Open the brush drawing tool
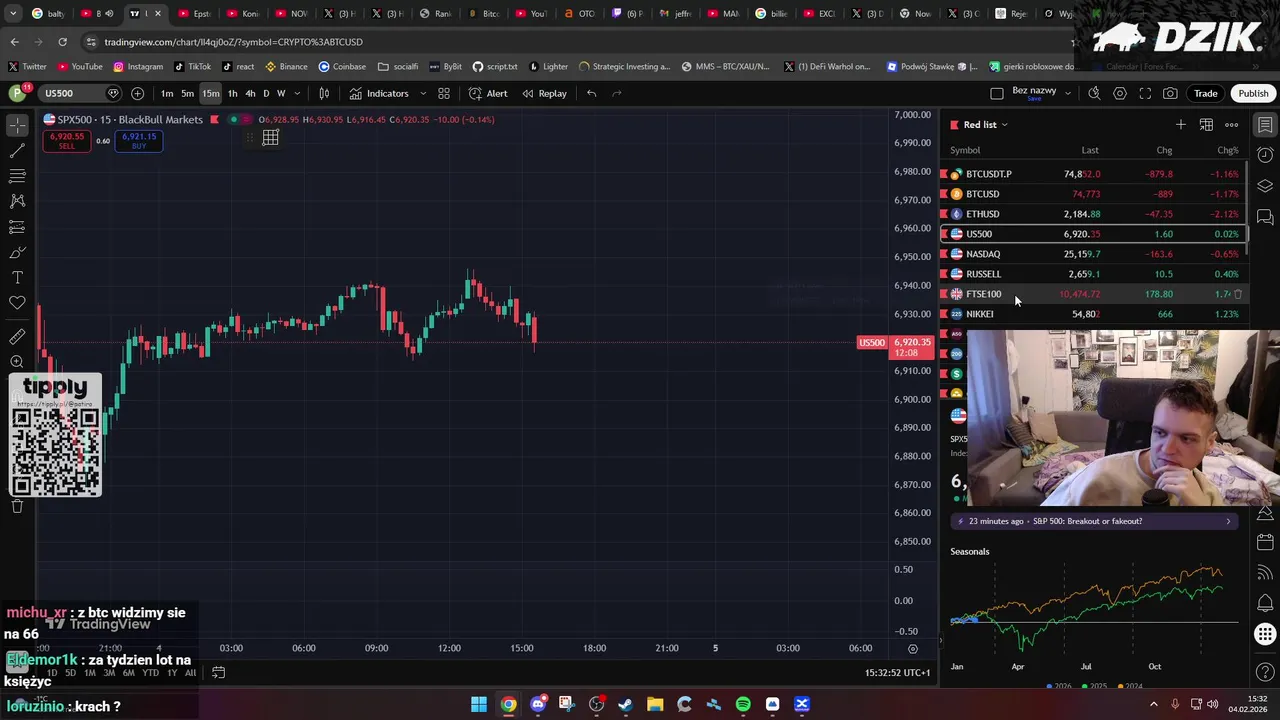Image resolution: width=1280 pixels, height=720 pixels. tap(17, 252)
